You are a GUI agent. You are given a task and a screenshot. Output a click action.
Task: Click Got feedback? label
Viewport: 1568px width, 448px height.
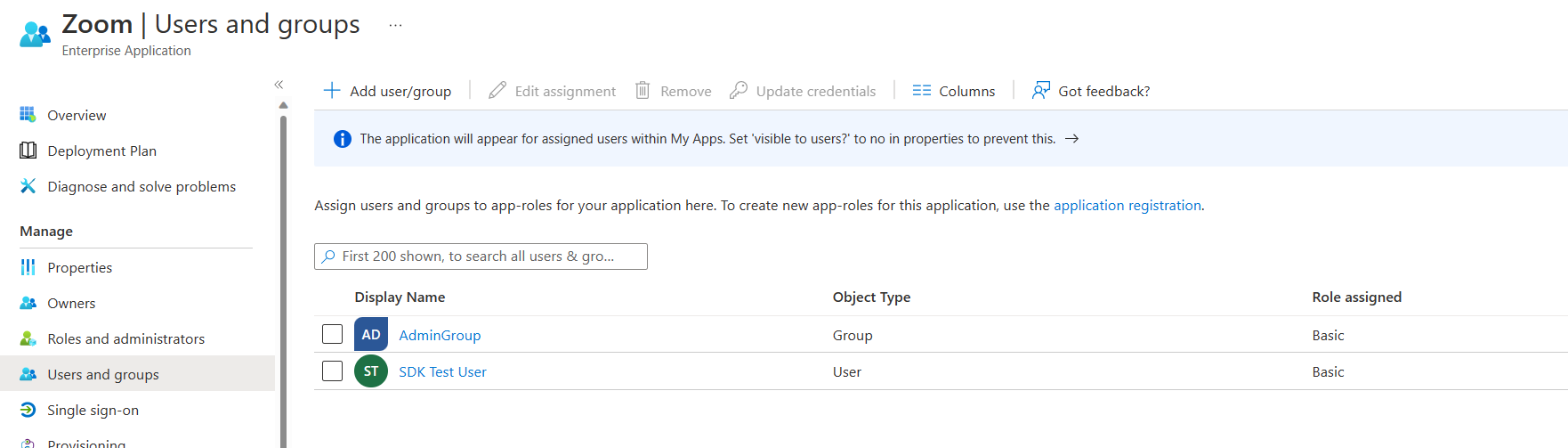1104,91
